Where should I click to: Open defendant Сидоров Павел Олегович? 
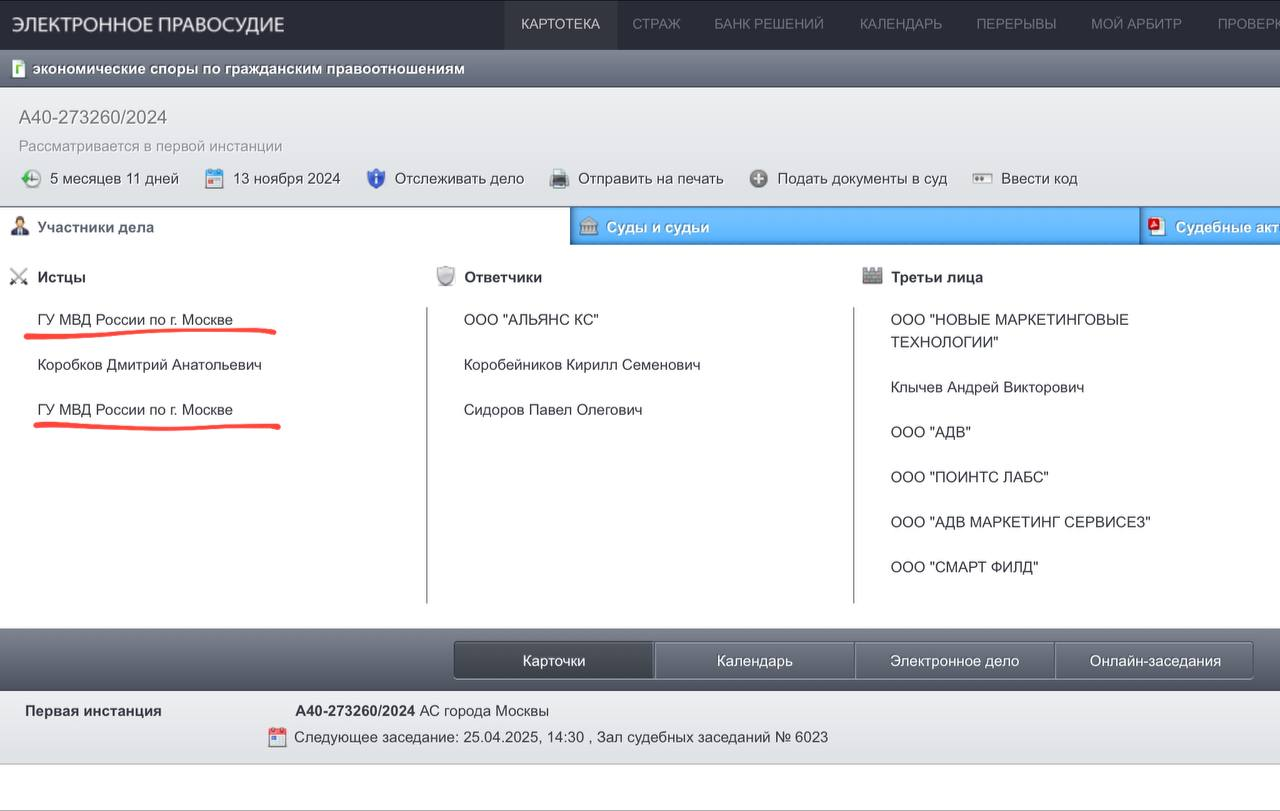click(x=553, y=410)
